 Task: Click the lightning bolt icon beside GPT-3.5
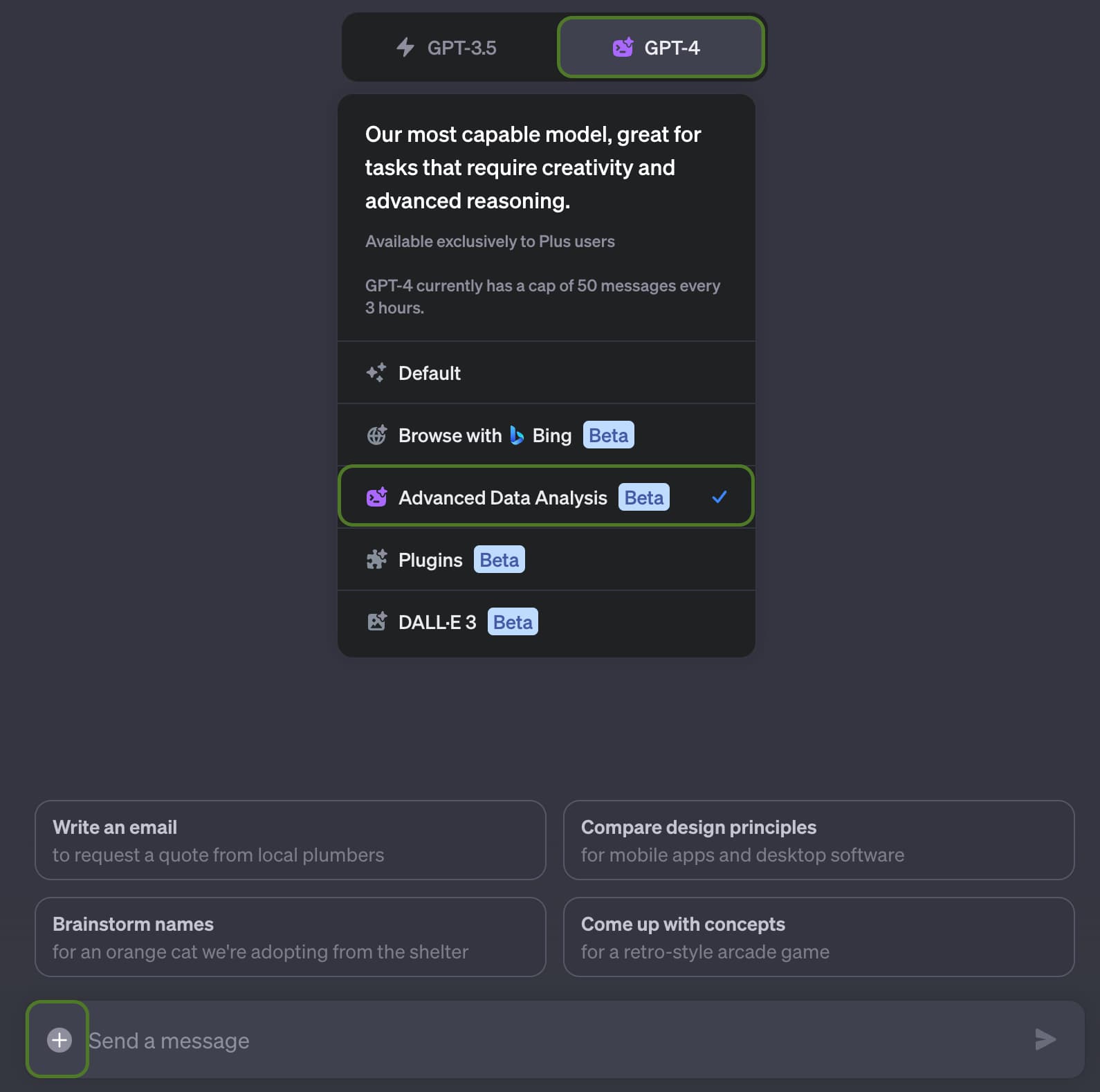coord(405,48)
